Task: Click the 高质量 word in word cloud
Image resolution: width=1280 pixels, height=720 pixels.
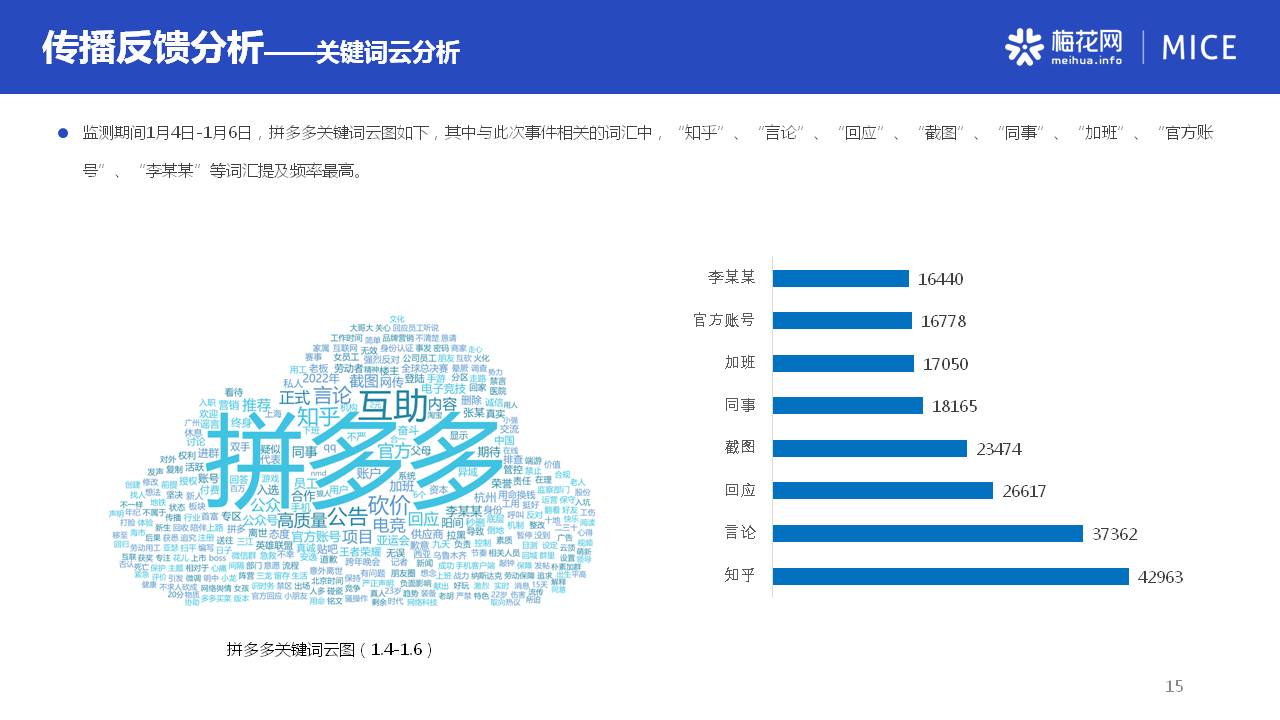Action: pyautogui.click(x=302, y=521)
